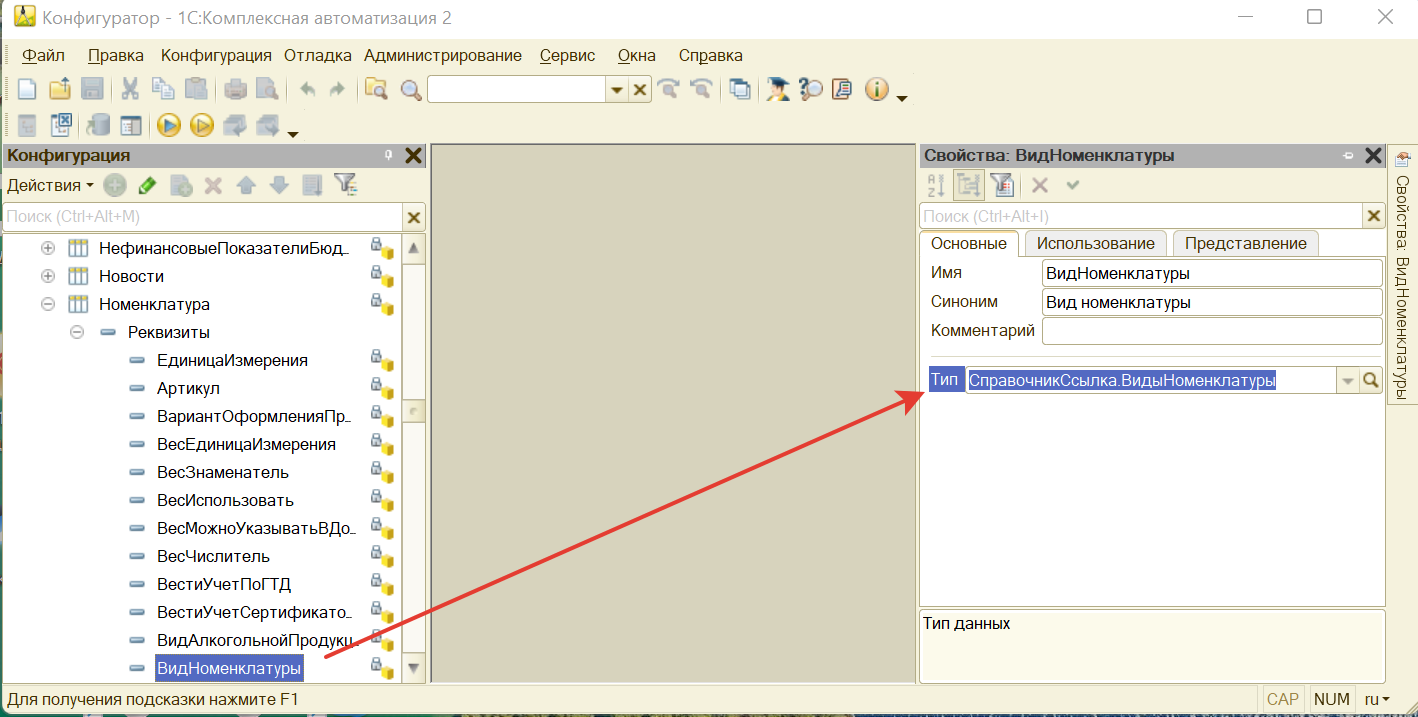This screenshot has width=1418, height=717.
Task: Select the ЕдиницаИзмерения attribute
Action: click(x=232, y=360)
